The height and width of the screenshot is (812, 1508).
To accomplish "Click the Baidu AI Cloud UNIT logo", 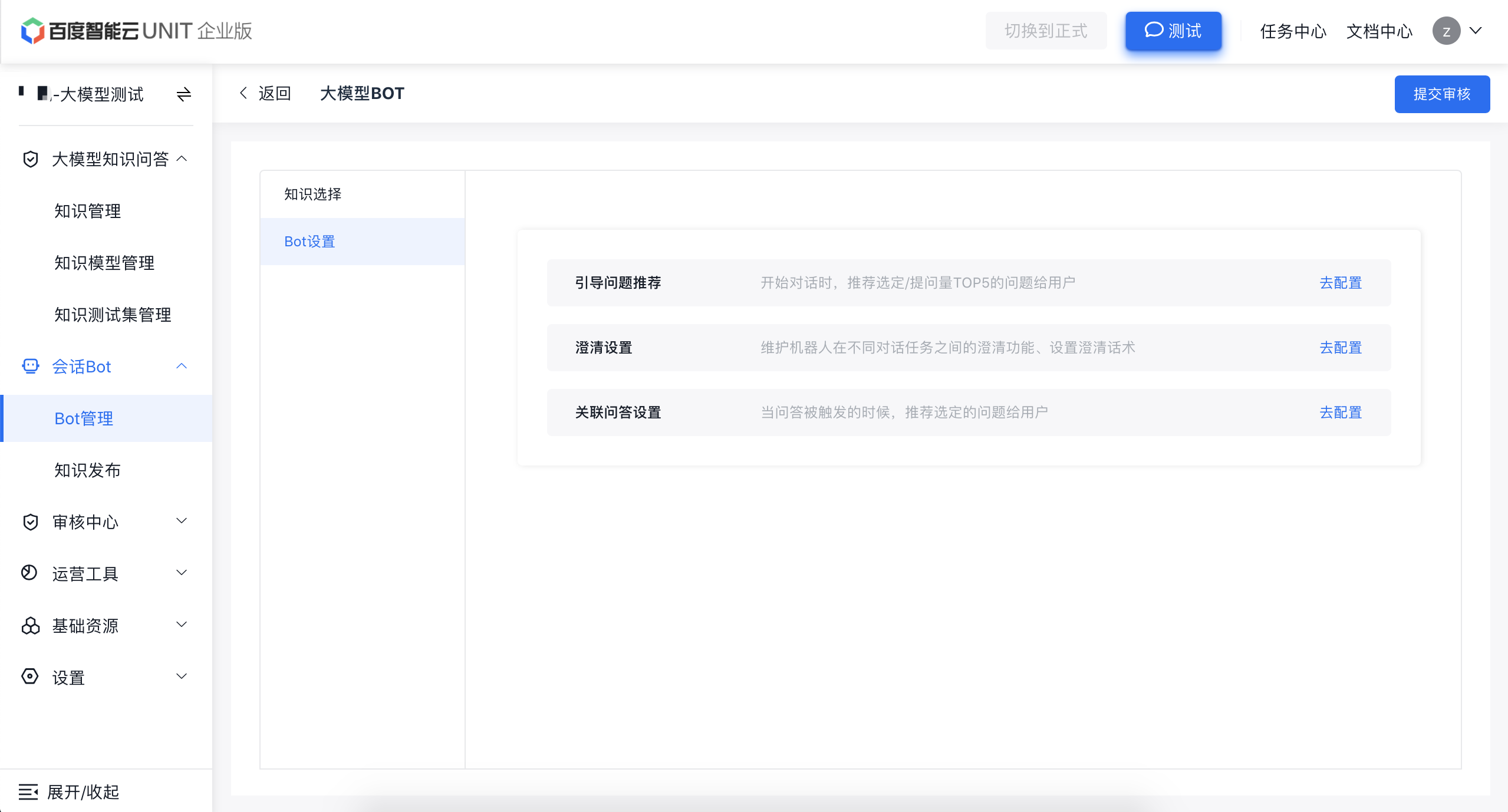I will coord(136,31).
